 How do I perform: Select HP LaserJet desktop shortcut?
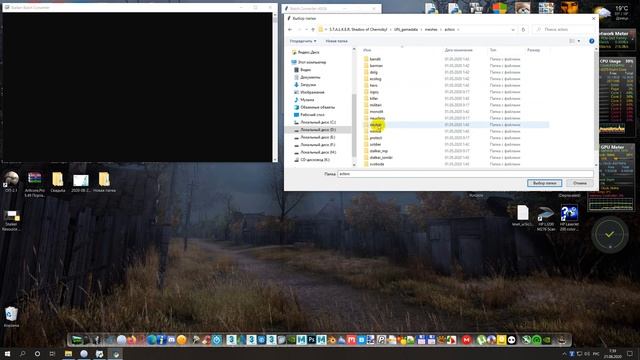click(x=569, y=218)
